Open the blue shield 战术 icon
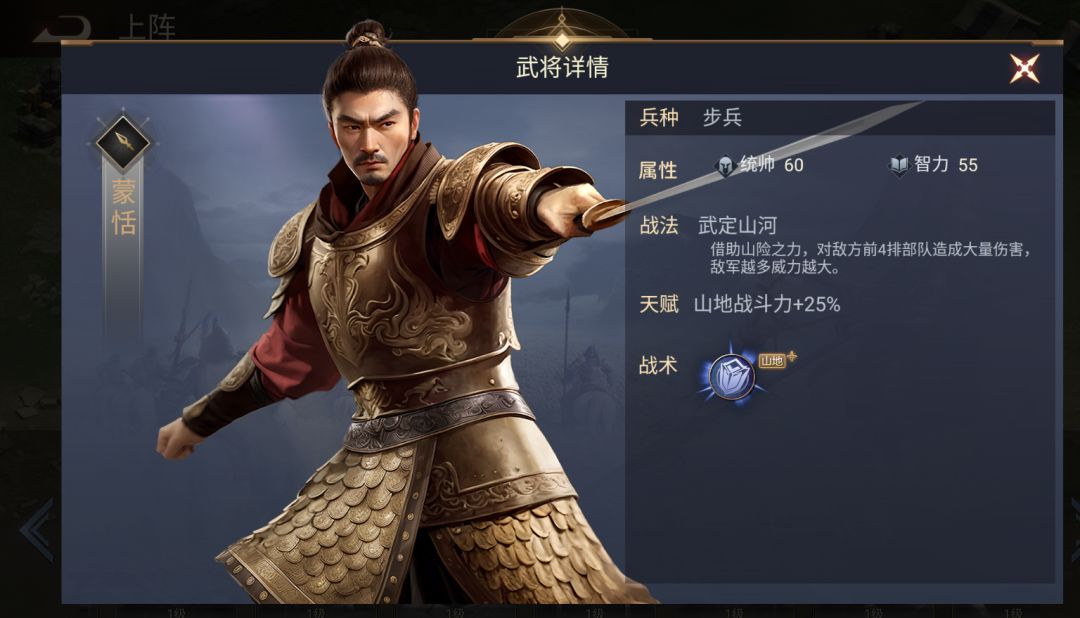 coord(731,376)
